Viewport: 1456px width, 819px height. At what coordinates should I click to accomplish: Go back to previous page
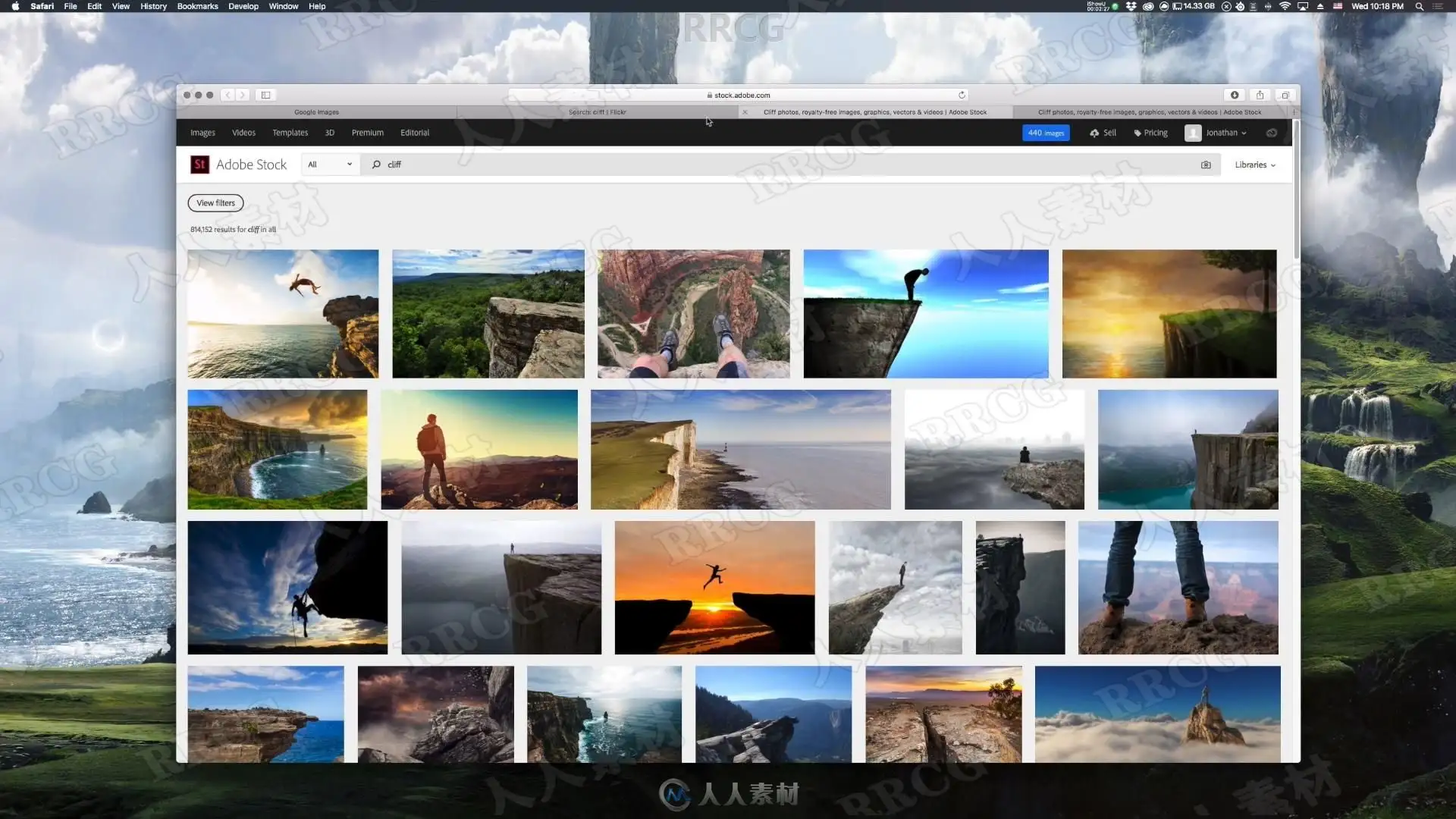tap(227, 95)
